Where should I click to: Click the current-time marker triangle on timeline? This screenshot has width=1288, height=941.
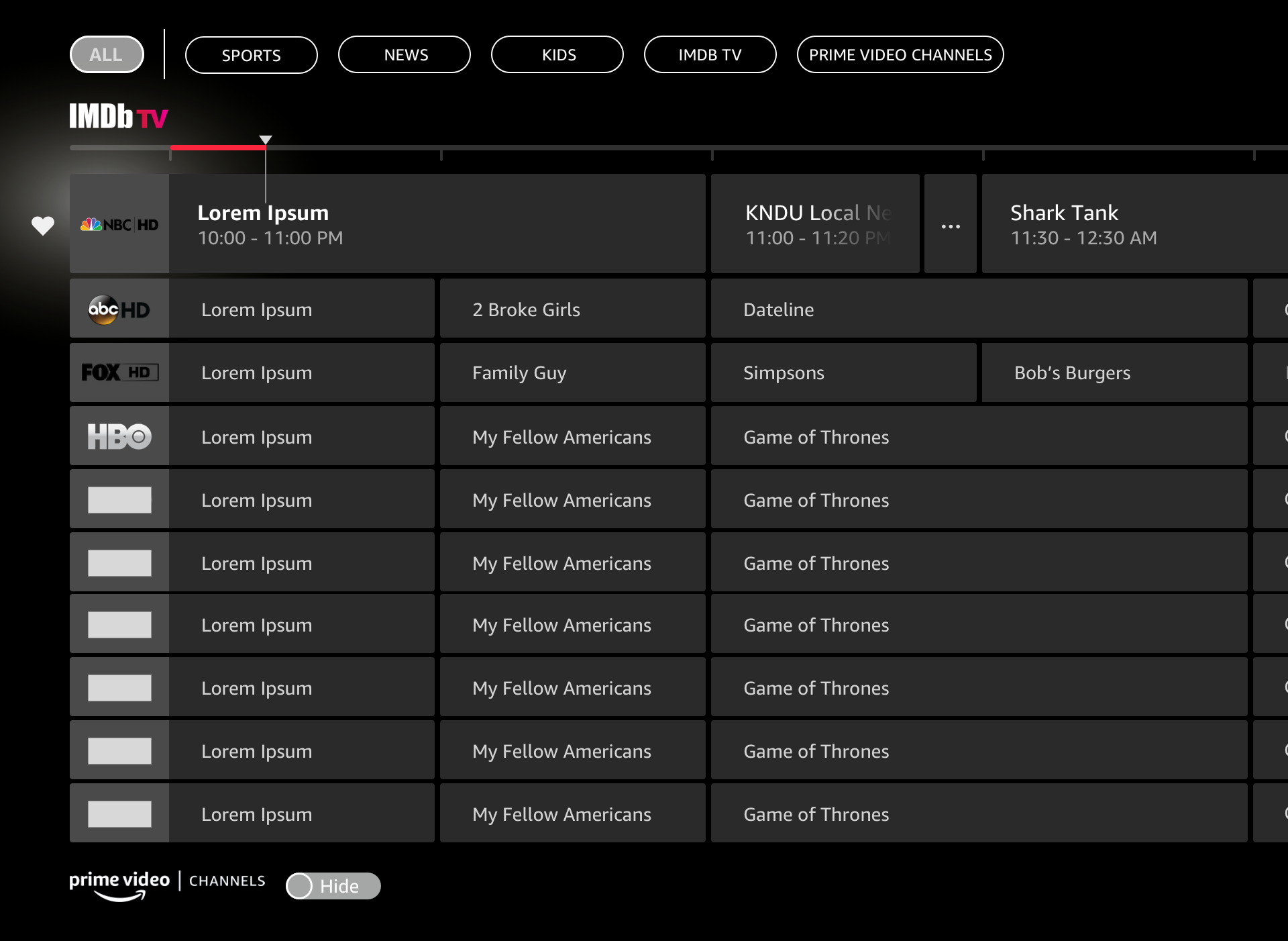tap(266, 140)
